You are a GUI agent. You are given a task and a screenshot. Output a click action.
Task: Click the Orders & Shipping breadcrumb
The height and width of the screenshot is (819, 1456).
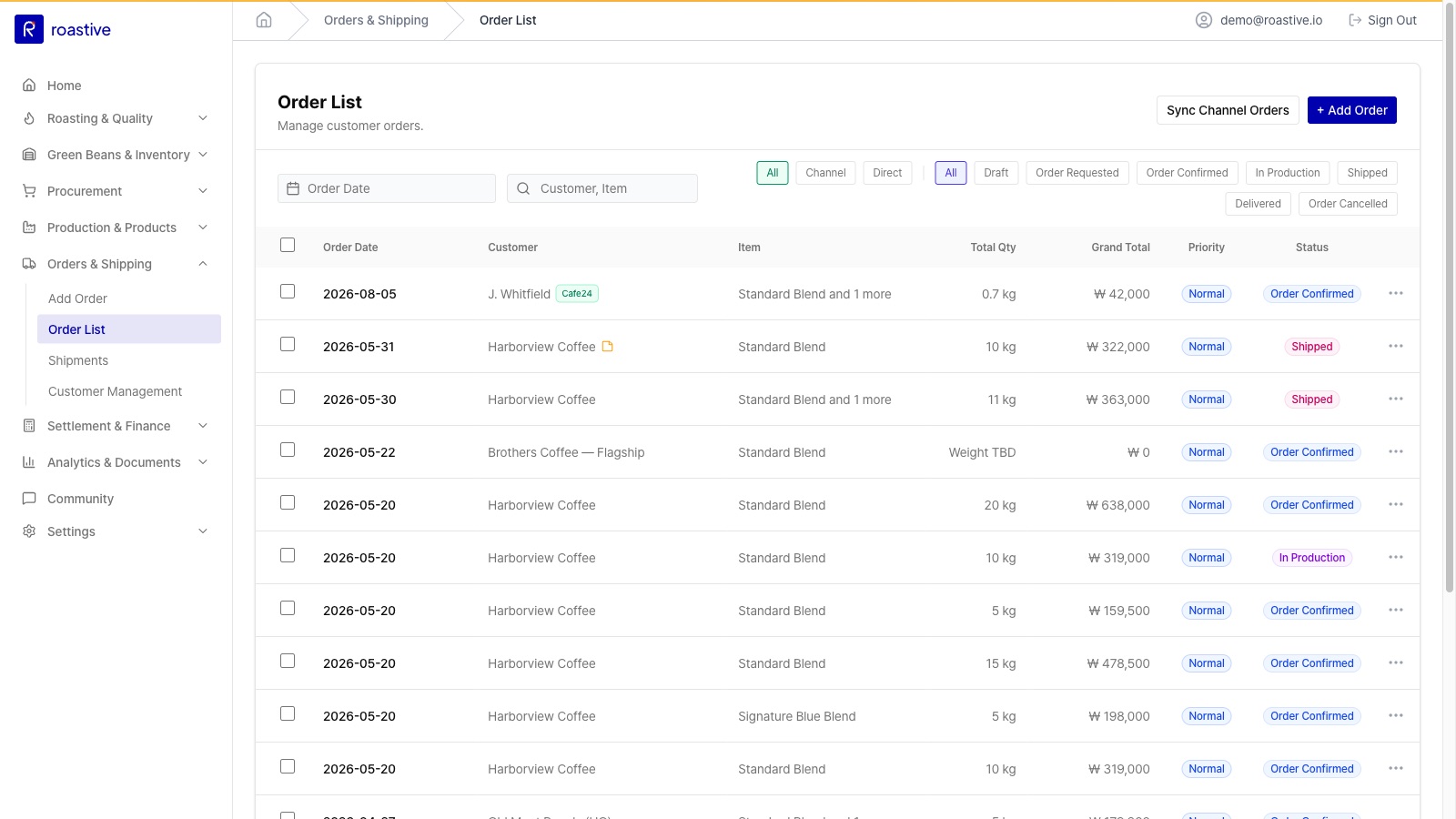(376, 20)
